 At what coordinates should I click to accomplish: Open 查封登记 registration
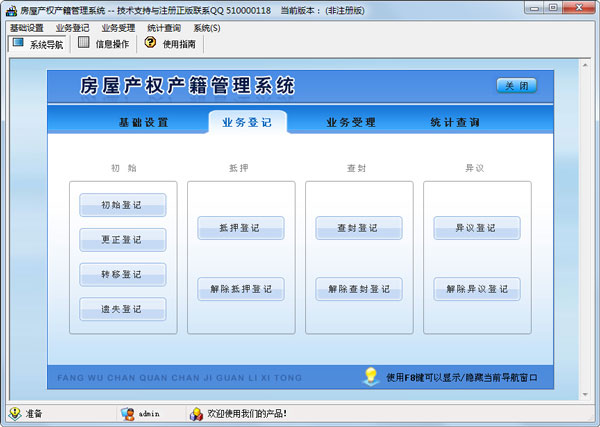tap(359, 228)
